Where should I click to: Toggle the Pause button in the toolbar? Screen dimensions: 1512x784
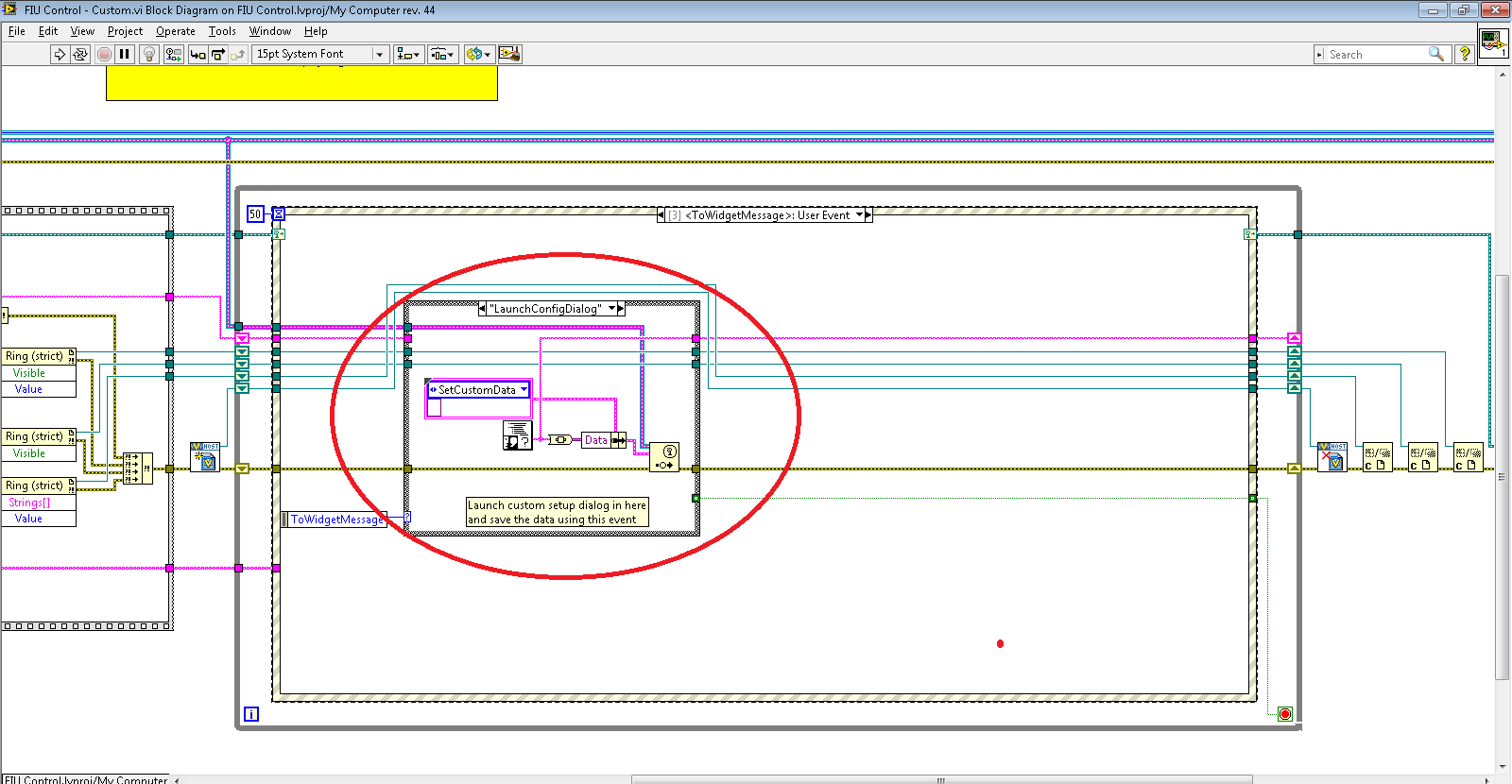click(124, 54)
